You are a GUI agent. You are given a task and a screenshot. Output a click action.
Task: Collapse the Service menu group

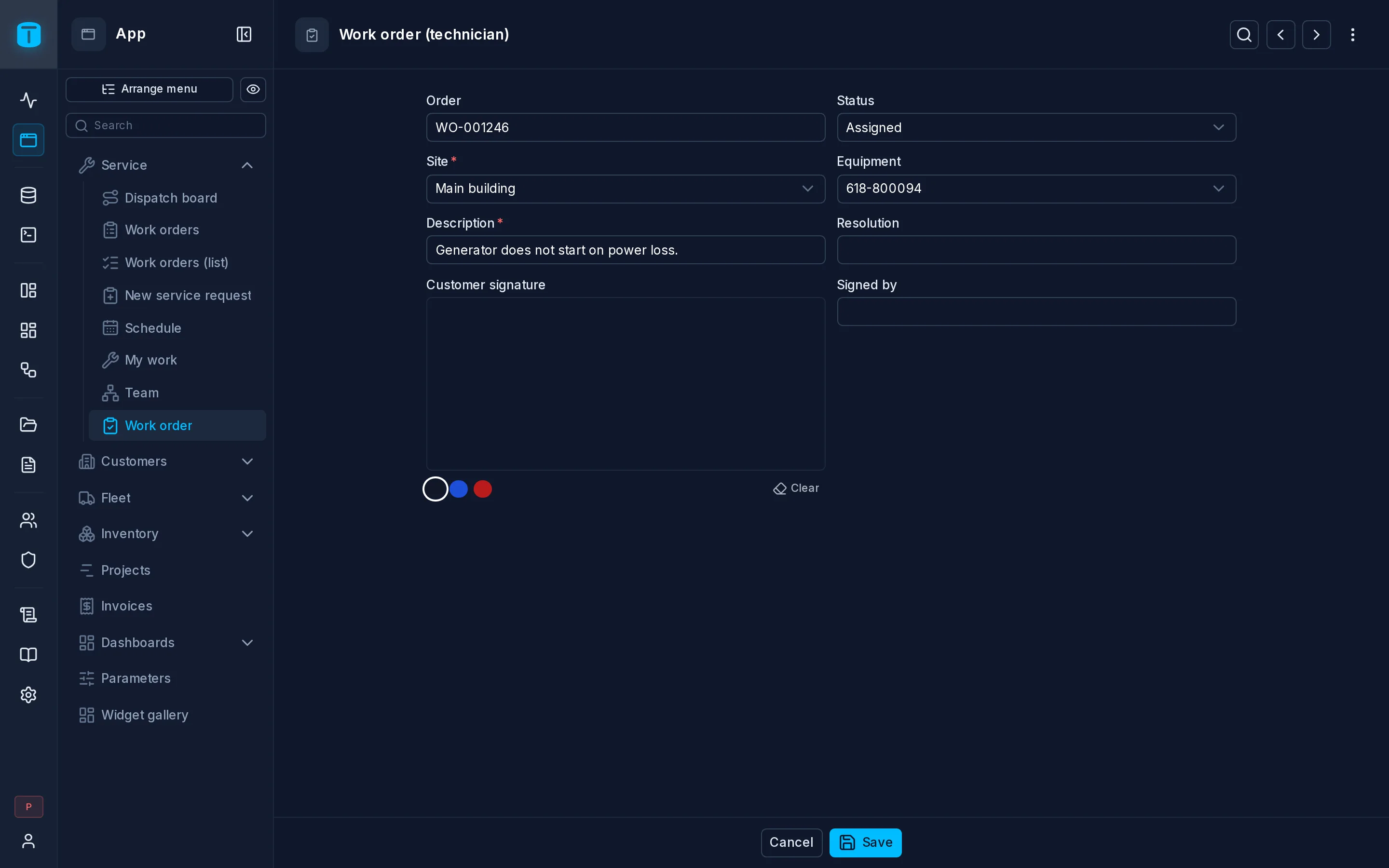[x=166, y=165]
